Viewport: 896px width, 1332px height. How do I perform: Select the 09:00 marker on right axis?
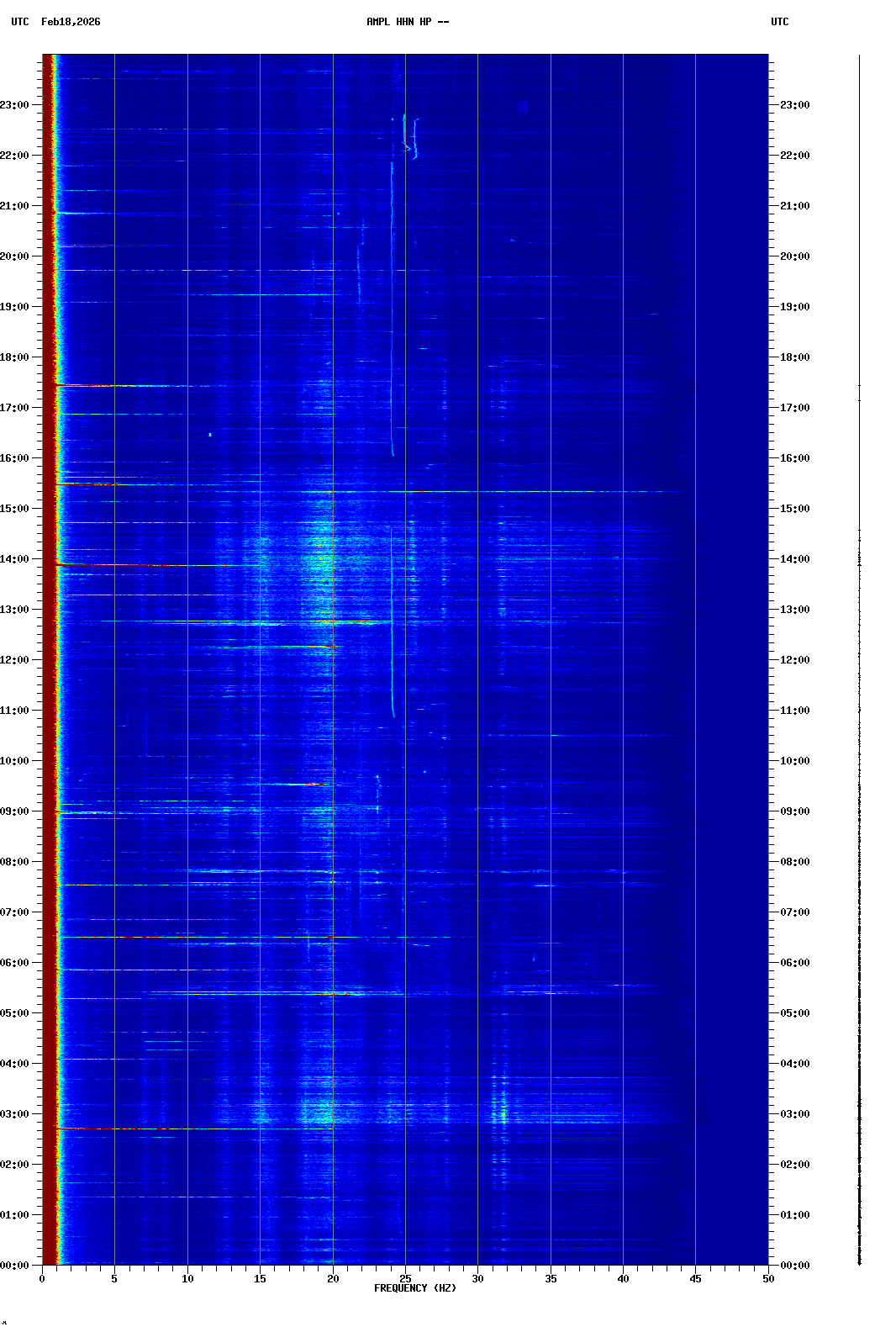(x=794, y=811)
